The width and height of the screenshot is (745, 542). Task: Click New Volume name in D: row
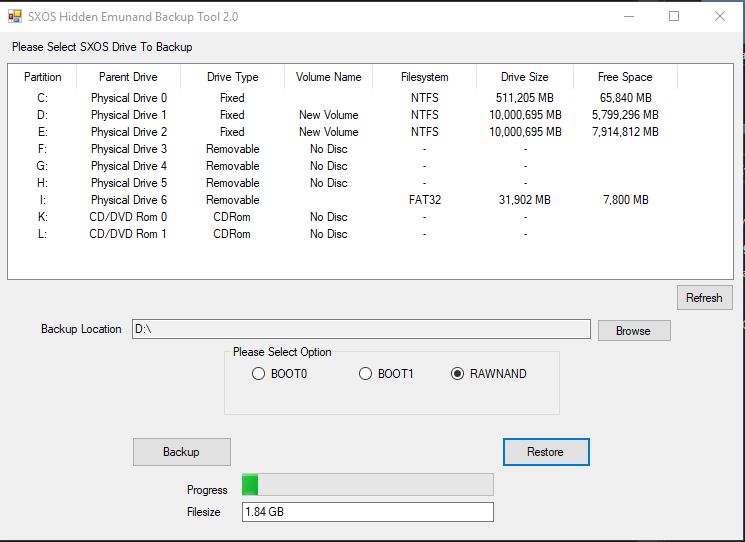pyautogui.click(x=328, y=115)
